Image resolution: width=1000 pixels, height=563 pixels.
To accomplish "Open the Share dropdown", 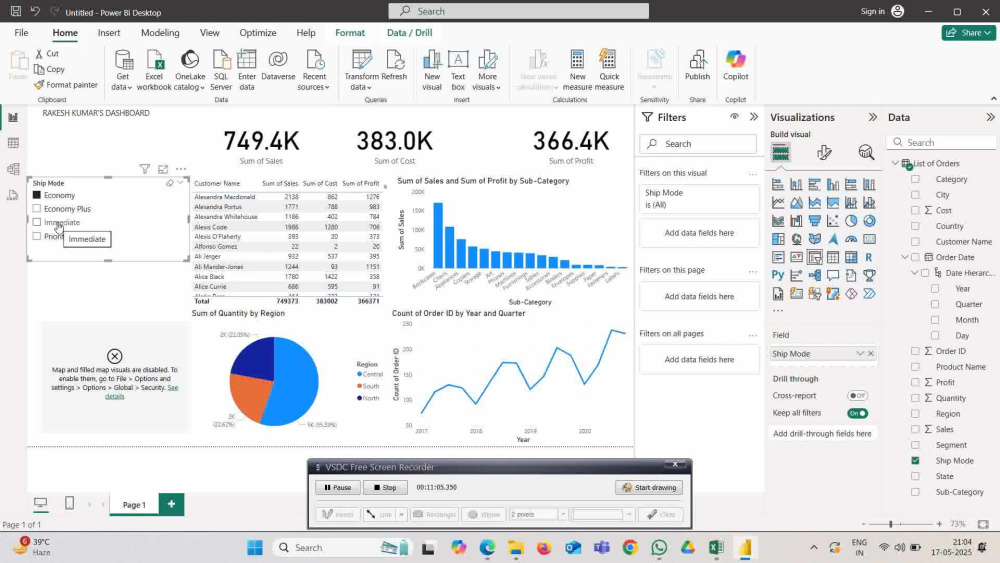I will [x=968, y=33].
